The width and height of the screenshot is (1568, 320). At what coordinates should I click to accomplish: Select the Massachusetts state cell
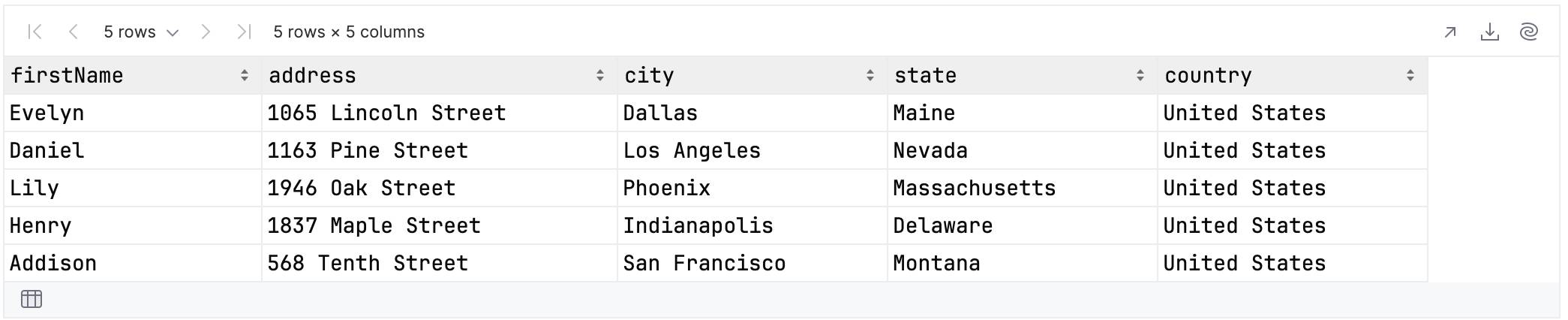click(x=1023, y=188)
